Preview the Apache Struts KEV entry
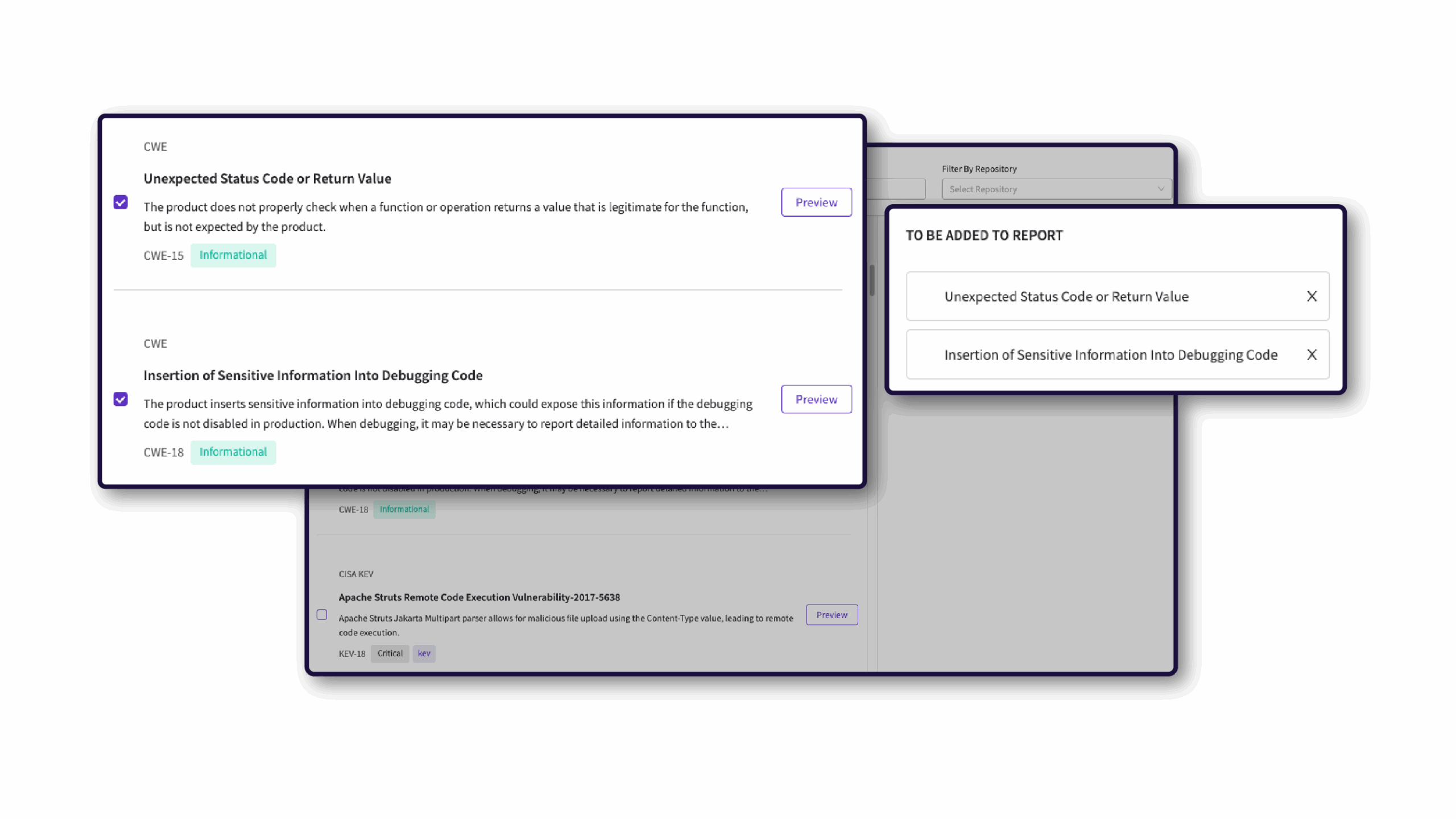 pyautogui.click(x=832, y=615)
